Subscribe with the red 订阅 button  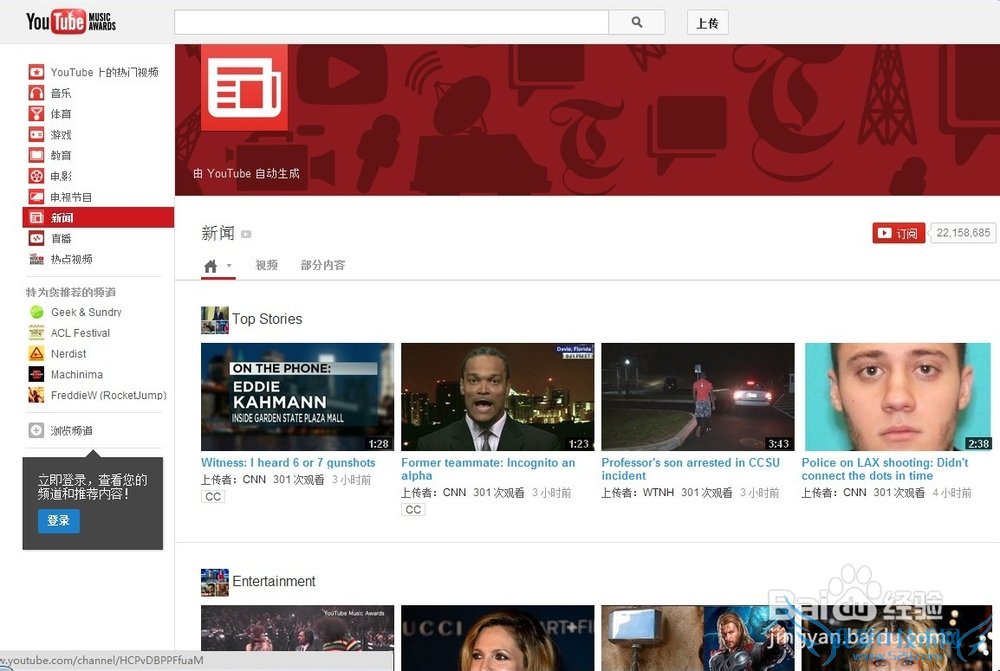pyautogui.click(x=898, y=233)
